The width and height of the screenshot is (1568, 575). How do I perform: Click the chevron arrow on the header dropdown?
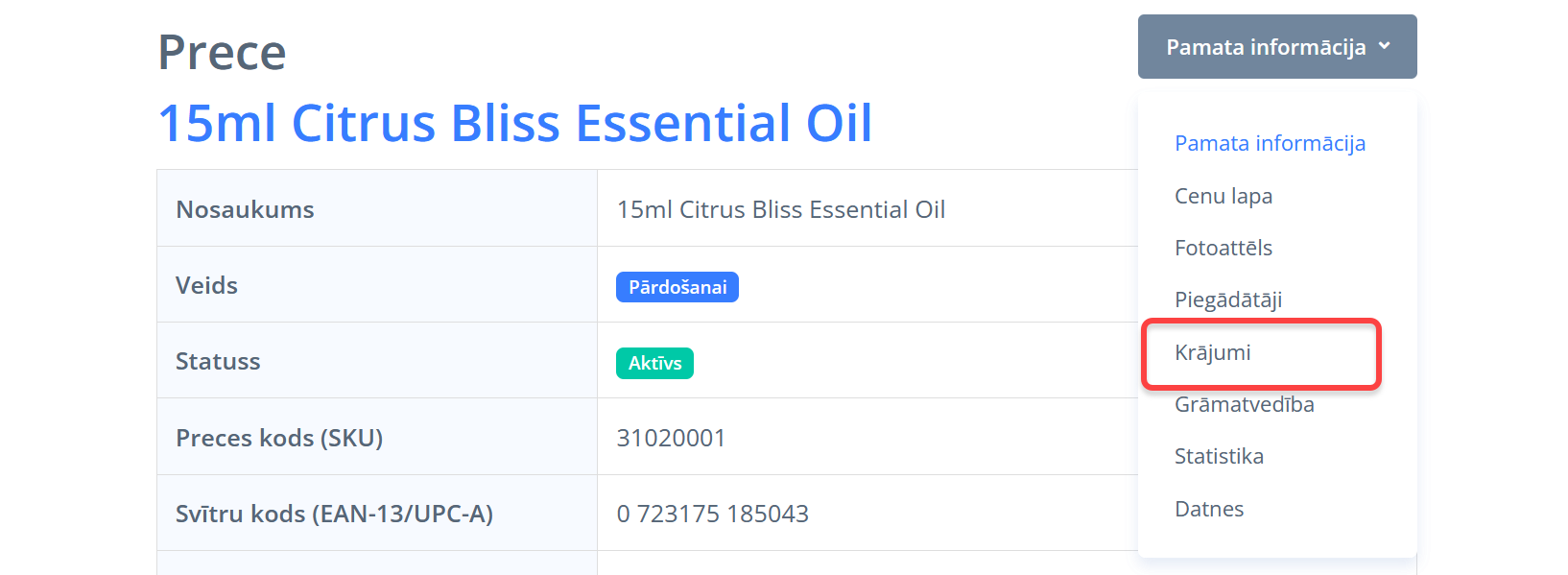tap(1384, 46)
